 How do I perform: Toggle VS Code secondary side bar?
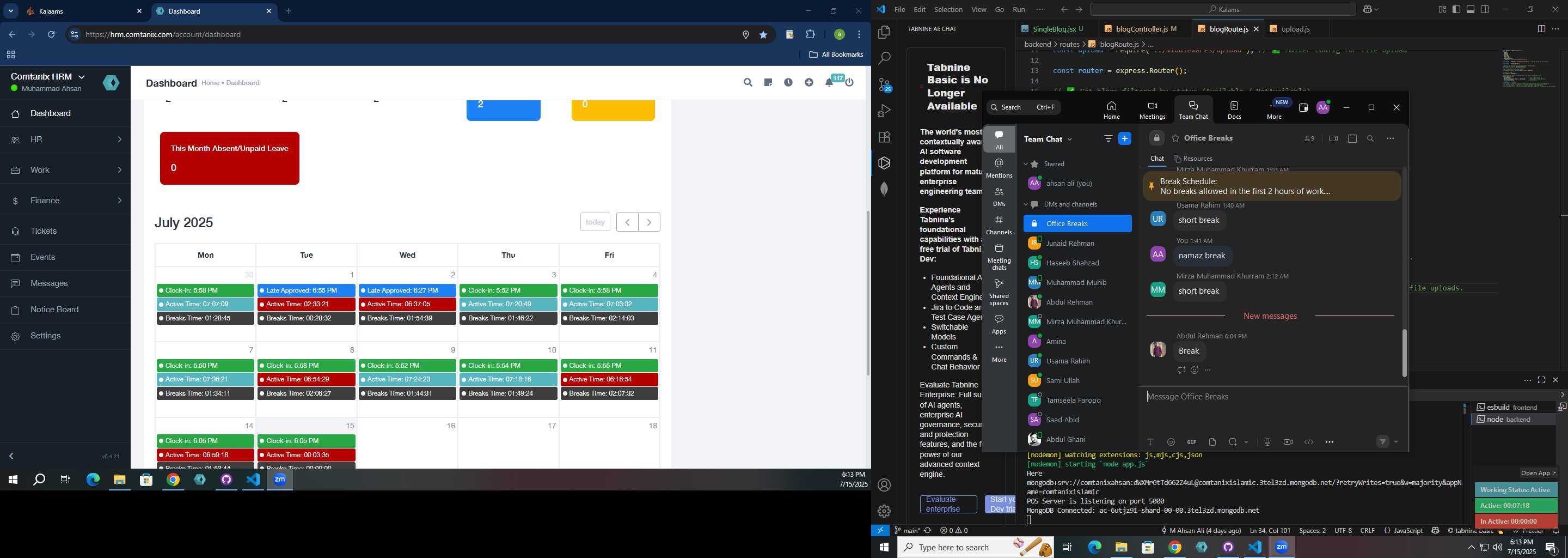pos(1485,9)
